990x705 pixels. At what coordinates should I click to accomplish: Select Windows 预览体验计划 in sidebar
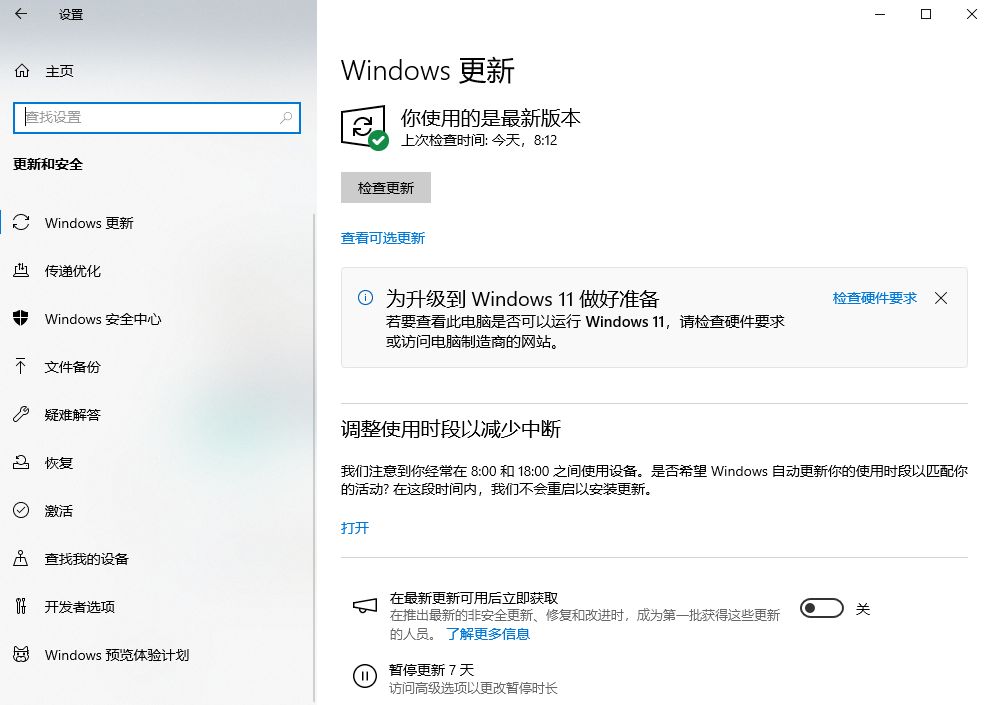[x=157, y=655]
